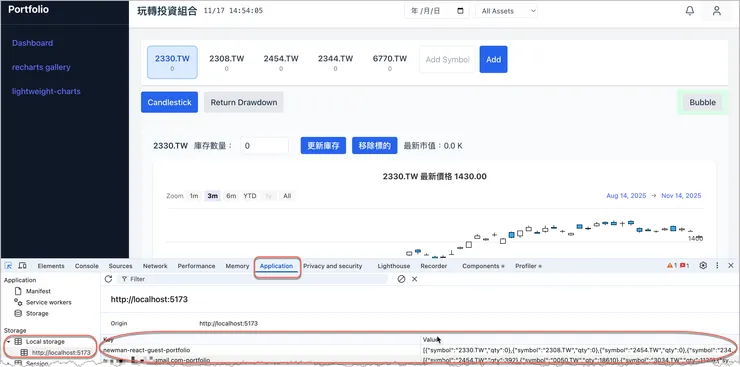Select the 2308.TW symbol tab

coord(227,62)
